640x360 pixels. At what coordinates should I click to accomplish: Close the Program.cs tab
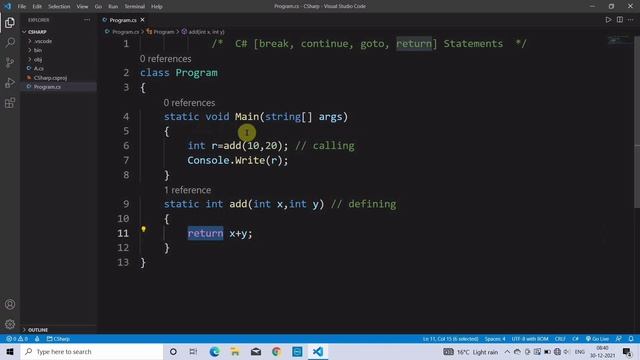click(x=142, y=20)
